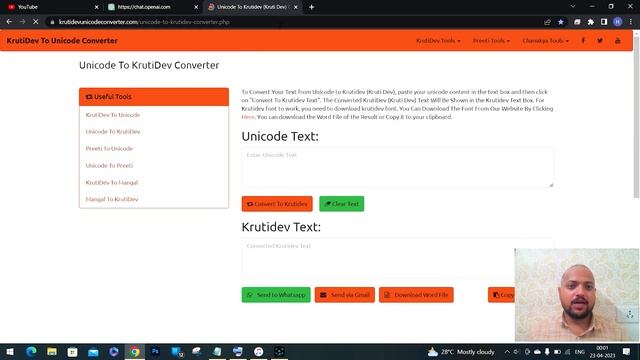Open the browser extensions puzzle icon
640x360 pixels.
[591, 22]
